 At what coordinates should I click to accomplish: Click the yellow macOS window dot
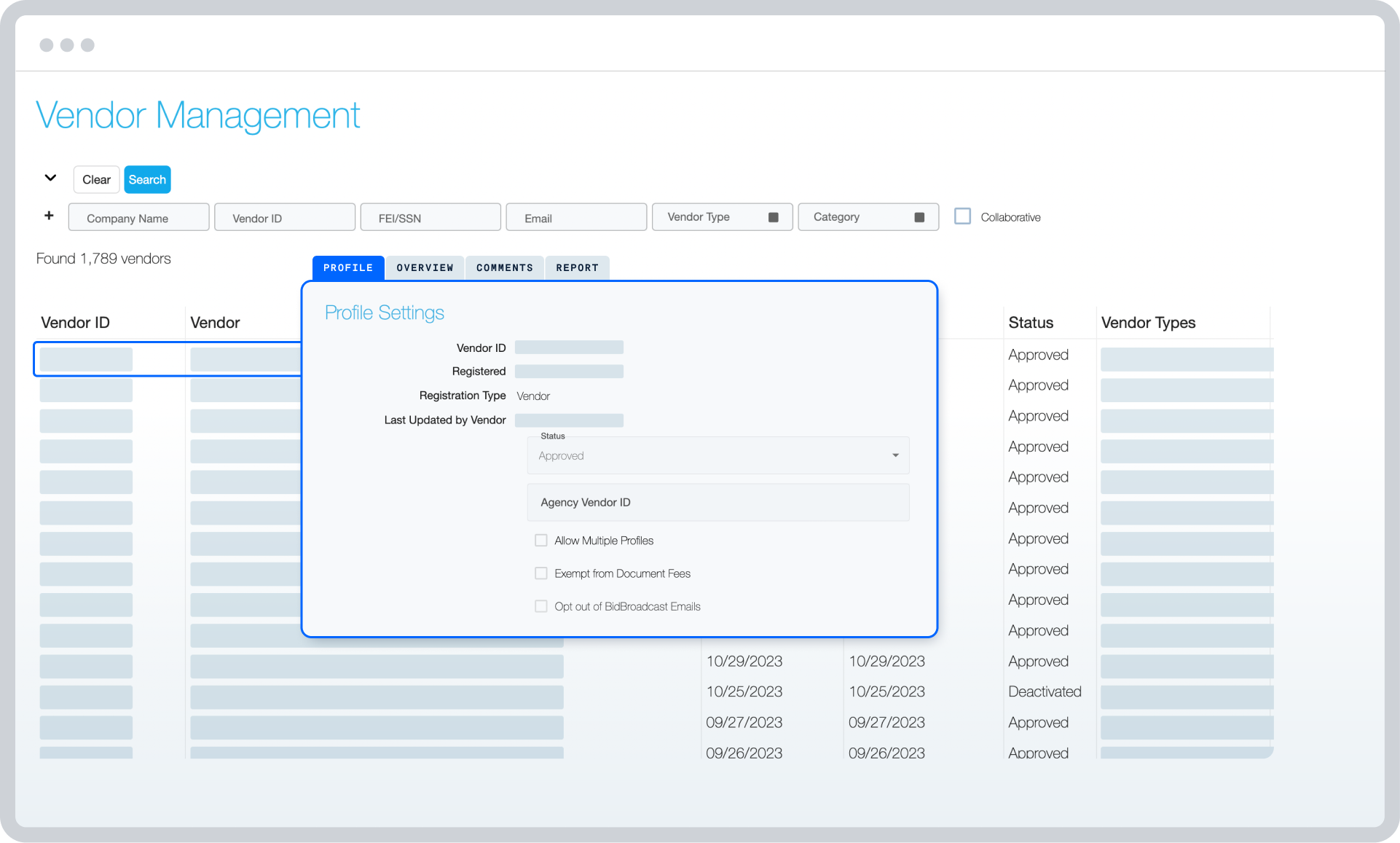pyautogui.click(x=67, y=44)
